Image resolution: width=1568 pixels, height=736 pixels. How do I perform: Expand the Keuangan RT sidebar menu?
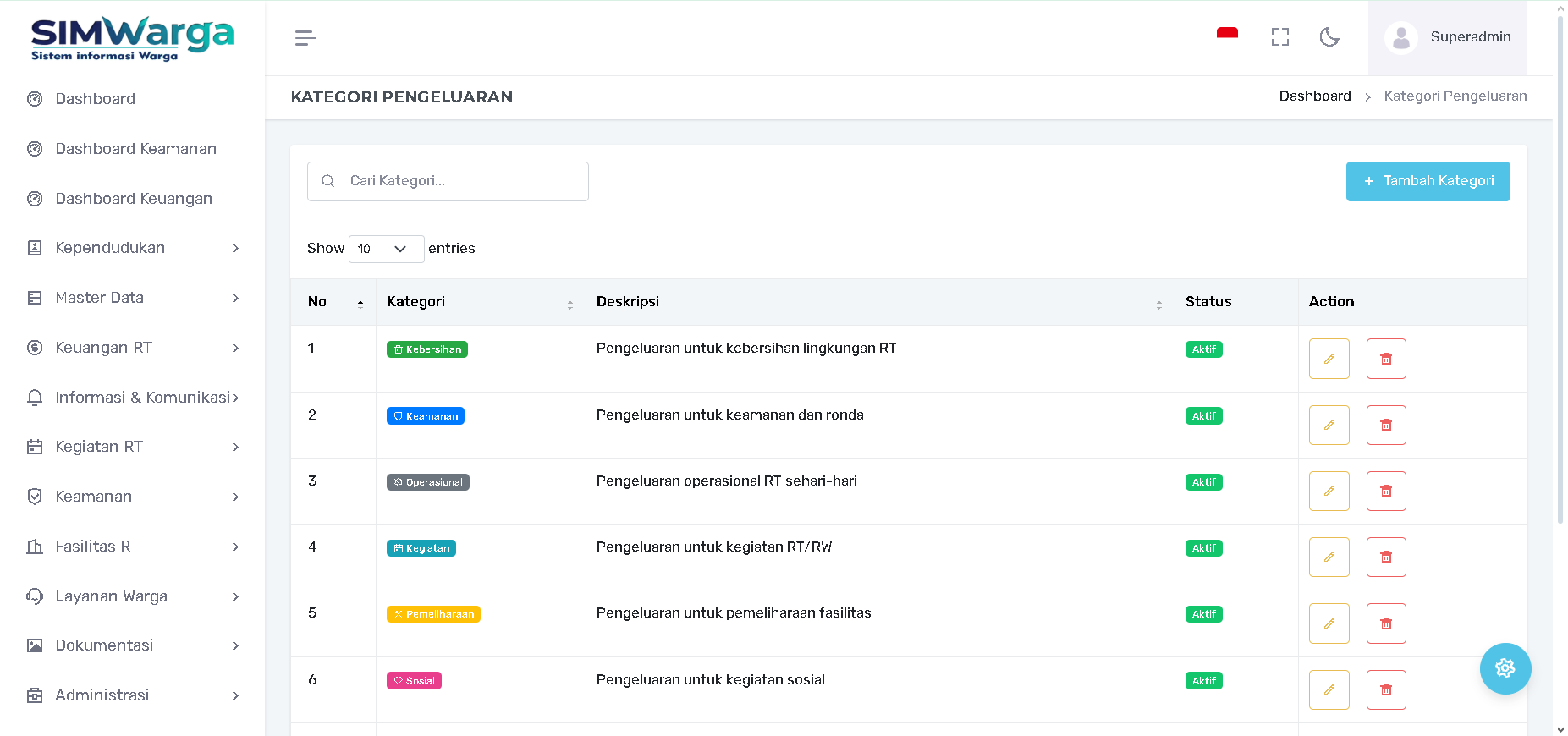tap(133, 348)
